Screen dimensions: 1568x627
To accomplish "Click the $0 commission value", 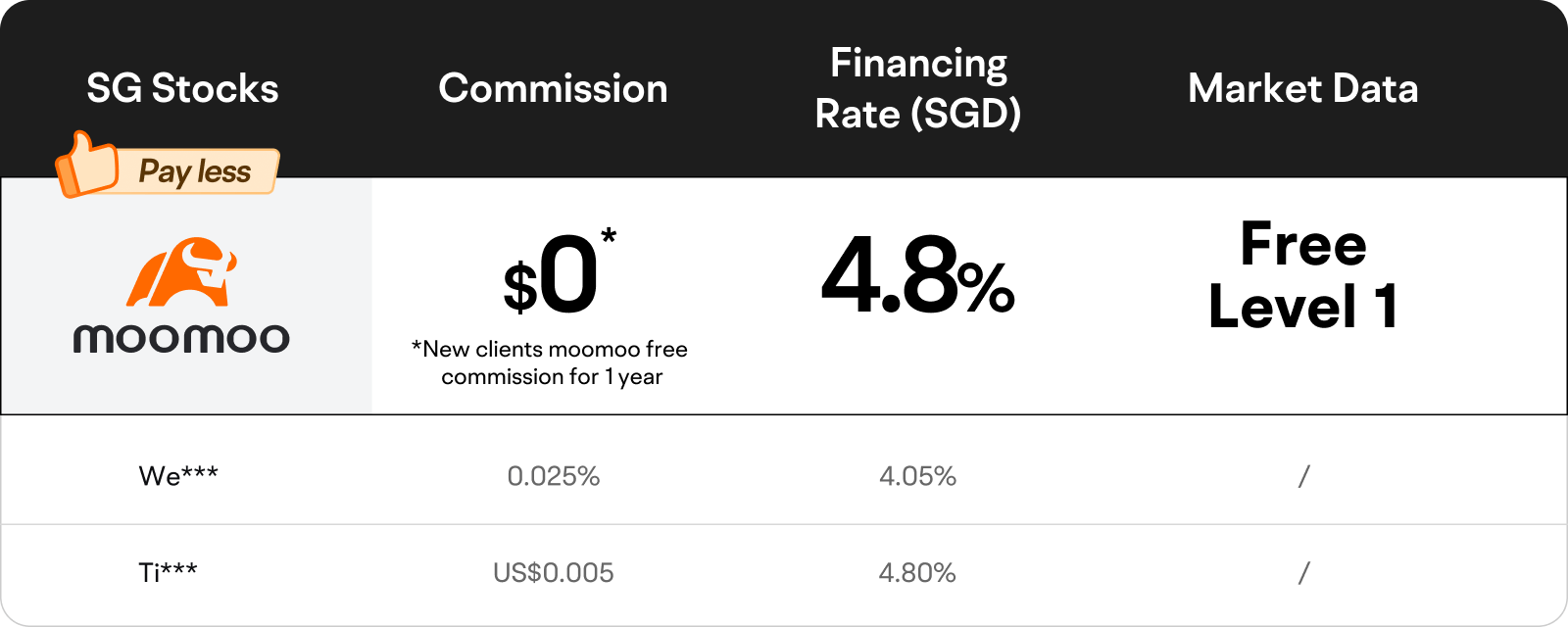I will (551, 277).
